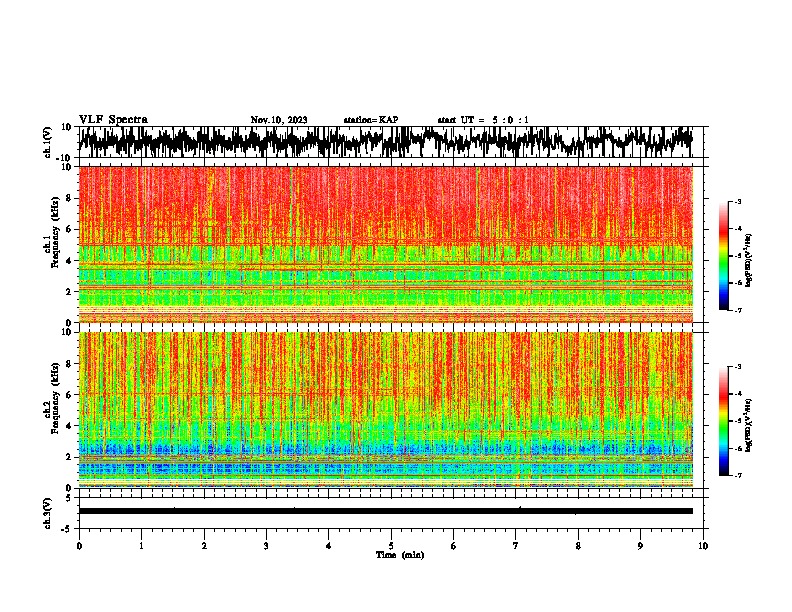792x612 pixels.
Task: Click time axis tick label "8"
Action: click(x=578, y=546)
